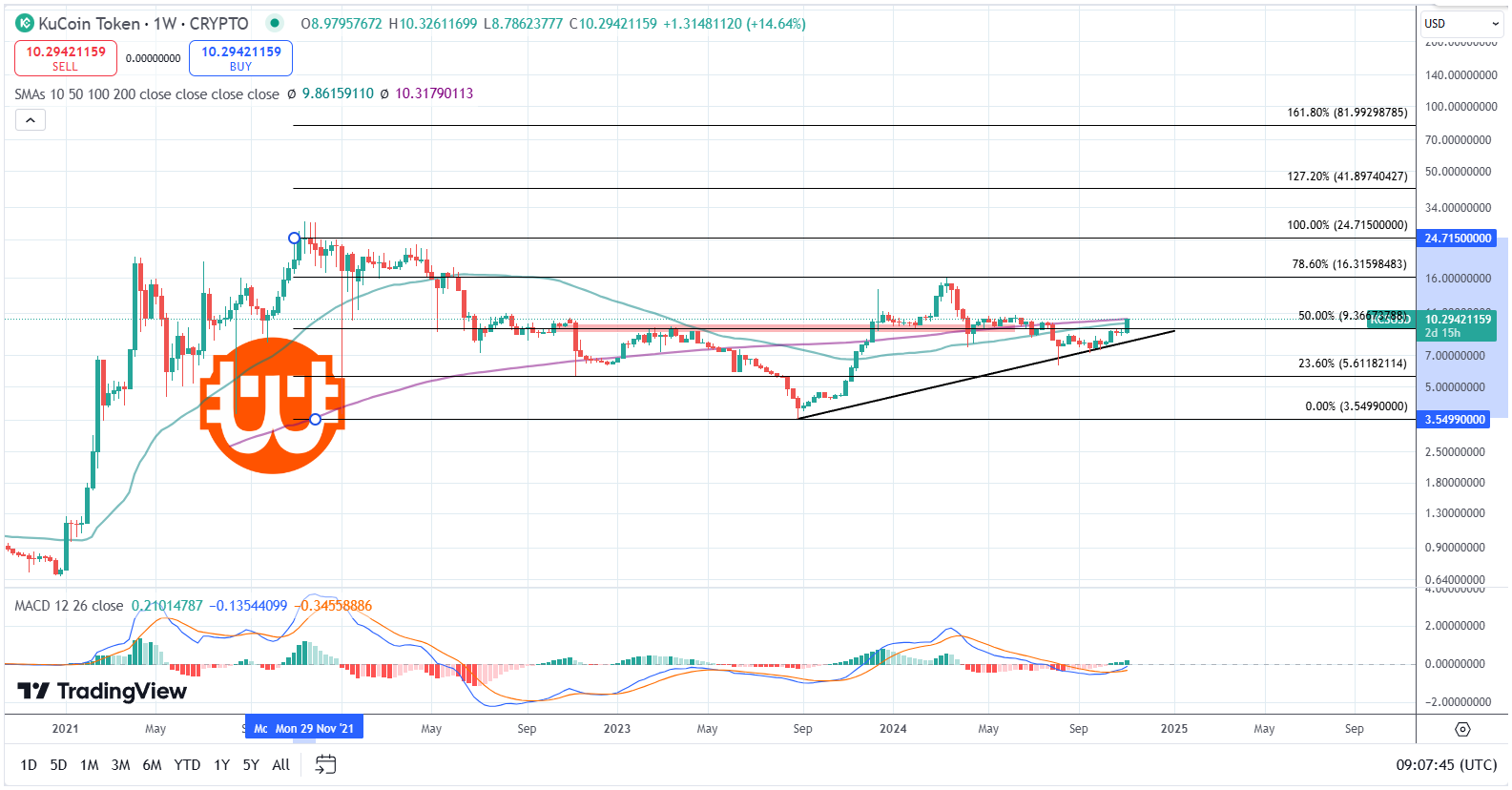Click the MACD 12 26 close indicator legend
The image size is (1512, 790).
tap(69, 606)
